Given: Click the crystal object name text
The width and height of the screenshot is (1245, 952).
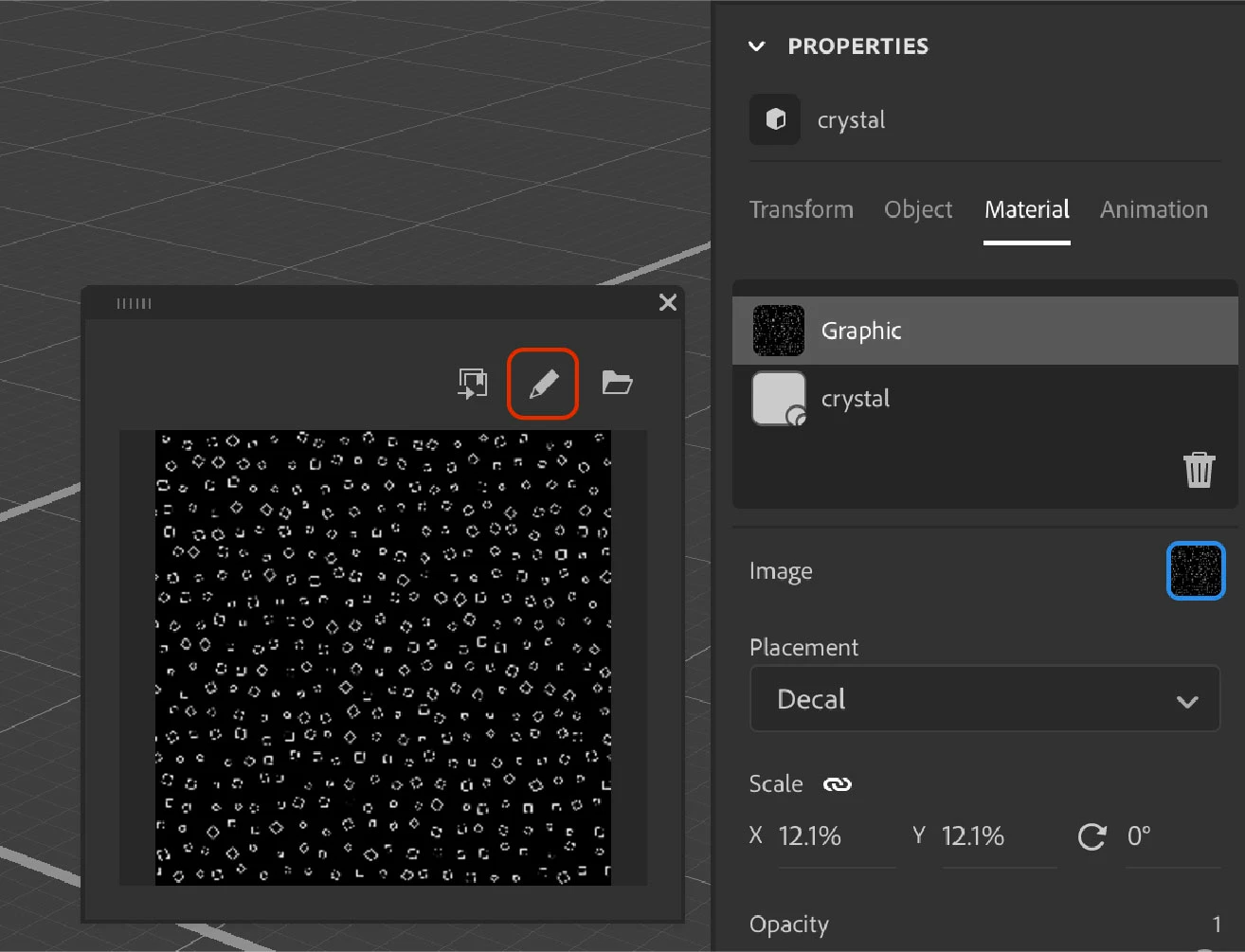Looking at the screenshot, I should click(x=851, y=120).
